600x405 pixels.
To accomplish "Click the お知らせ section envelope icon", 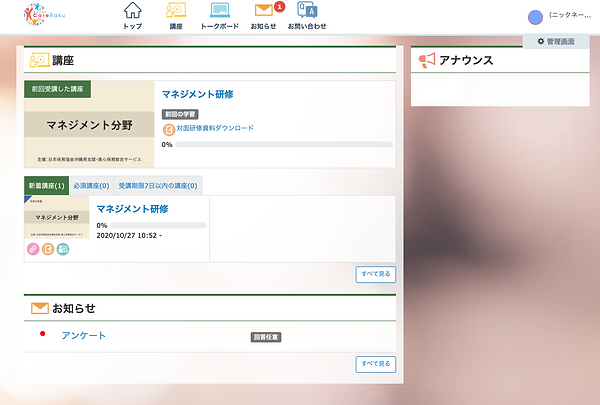I will (40, 308).
